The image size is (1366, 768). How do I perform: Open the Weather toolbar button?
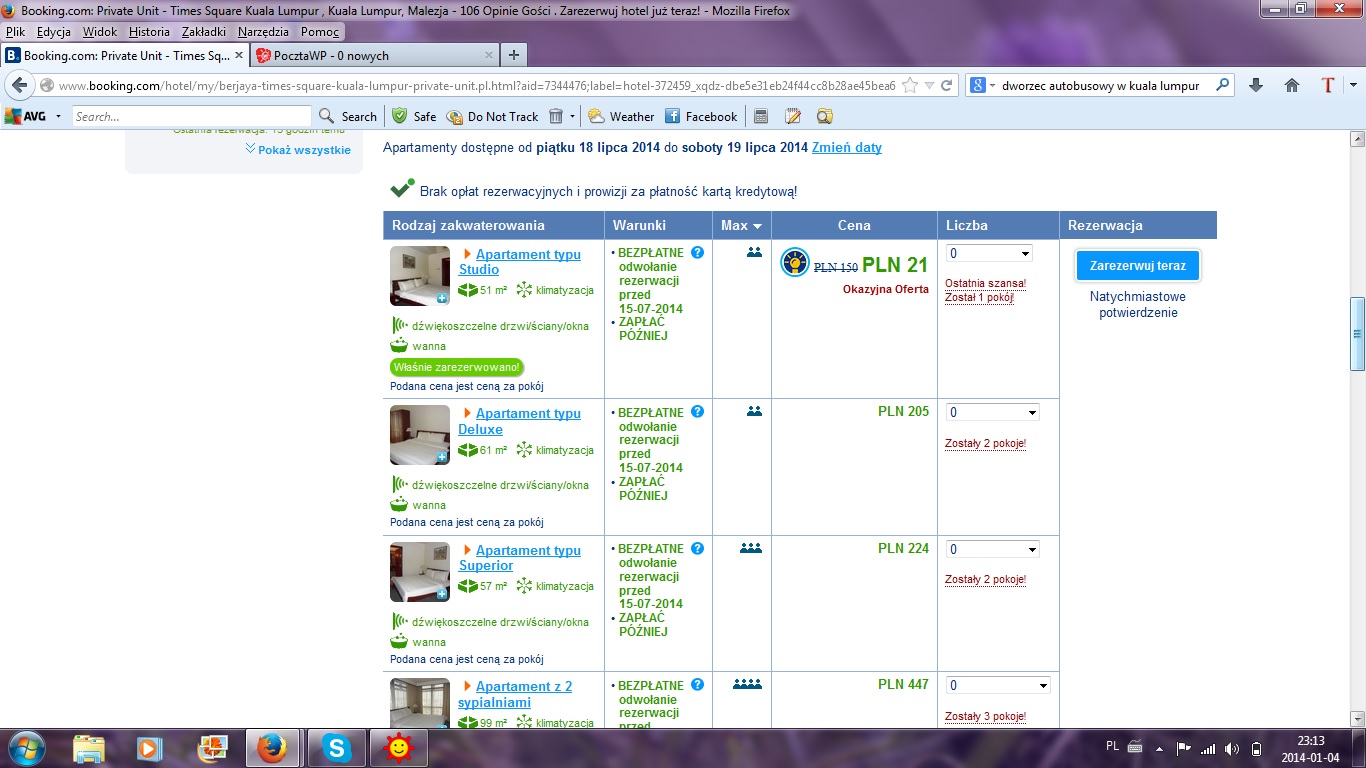pyautogui.click(x=621, y=116)
